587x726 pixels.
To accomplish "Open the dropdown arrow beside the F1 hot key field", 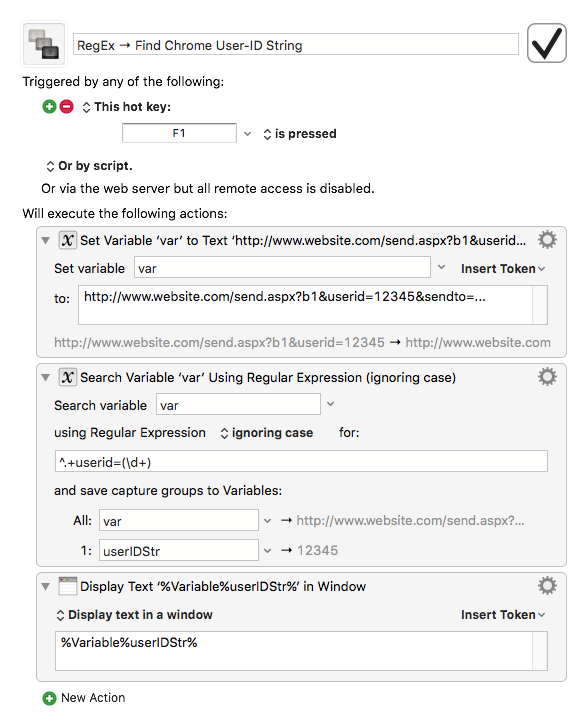I will pos(248,134).
